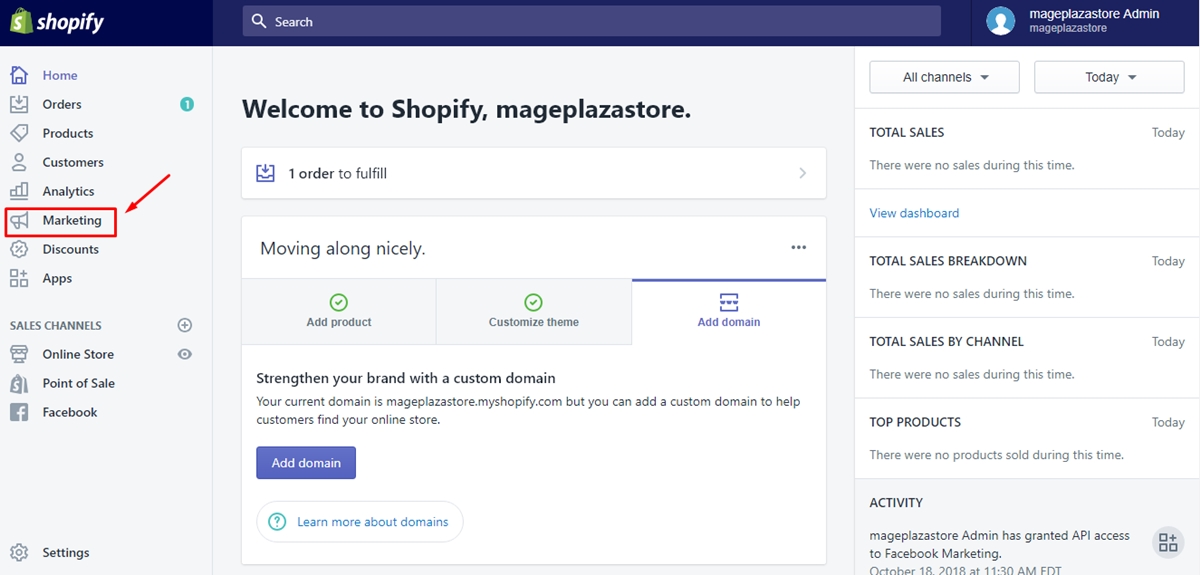Click the admin profile avatar

tap(1001, 21)
